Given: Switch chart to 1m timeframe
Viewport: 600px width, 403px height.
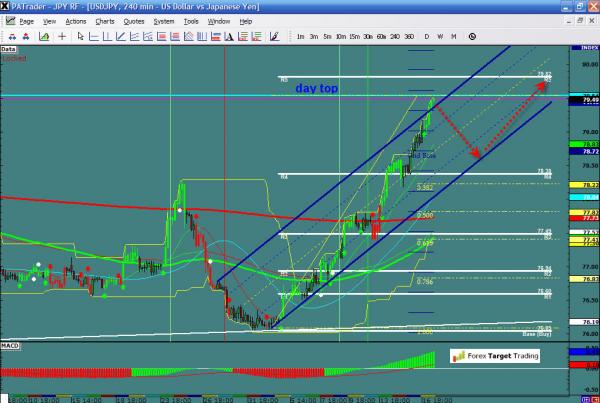Looking at the screenshot, I should pos(300,36).
